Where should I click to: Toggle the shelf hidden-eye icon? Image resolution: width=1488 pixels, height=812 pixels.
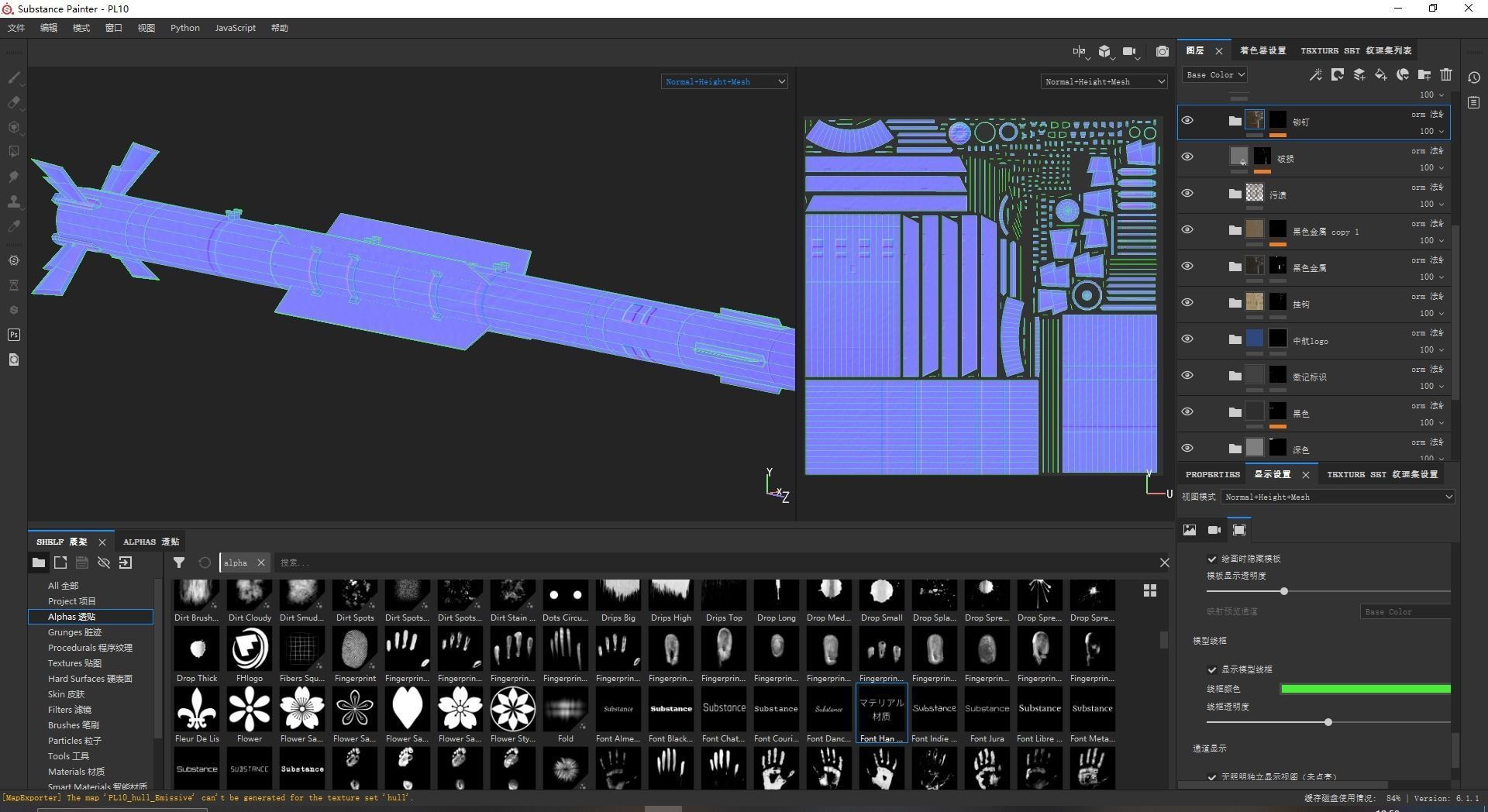104,563
